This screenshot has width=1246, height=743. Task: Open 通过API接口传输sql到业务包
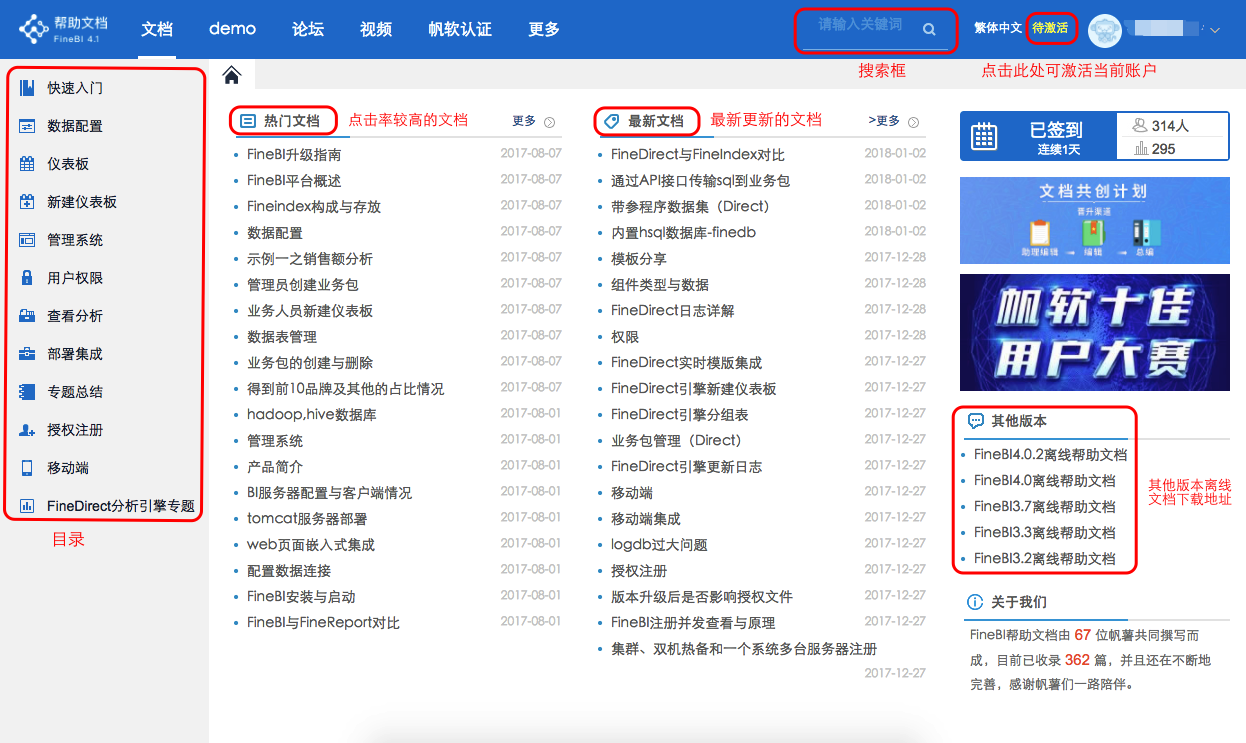[700, 181]
